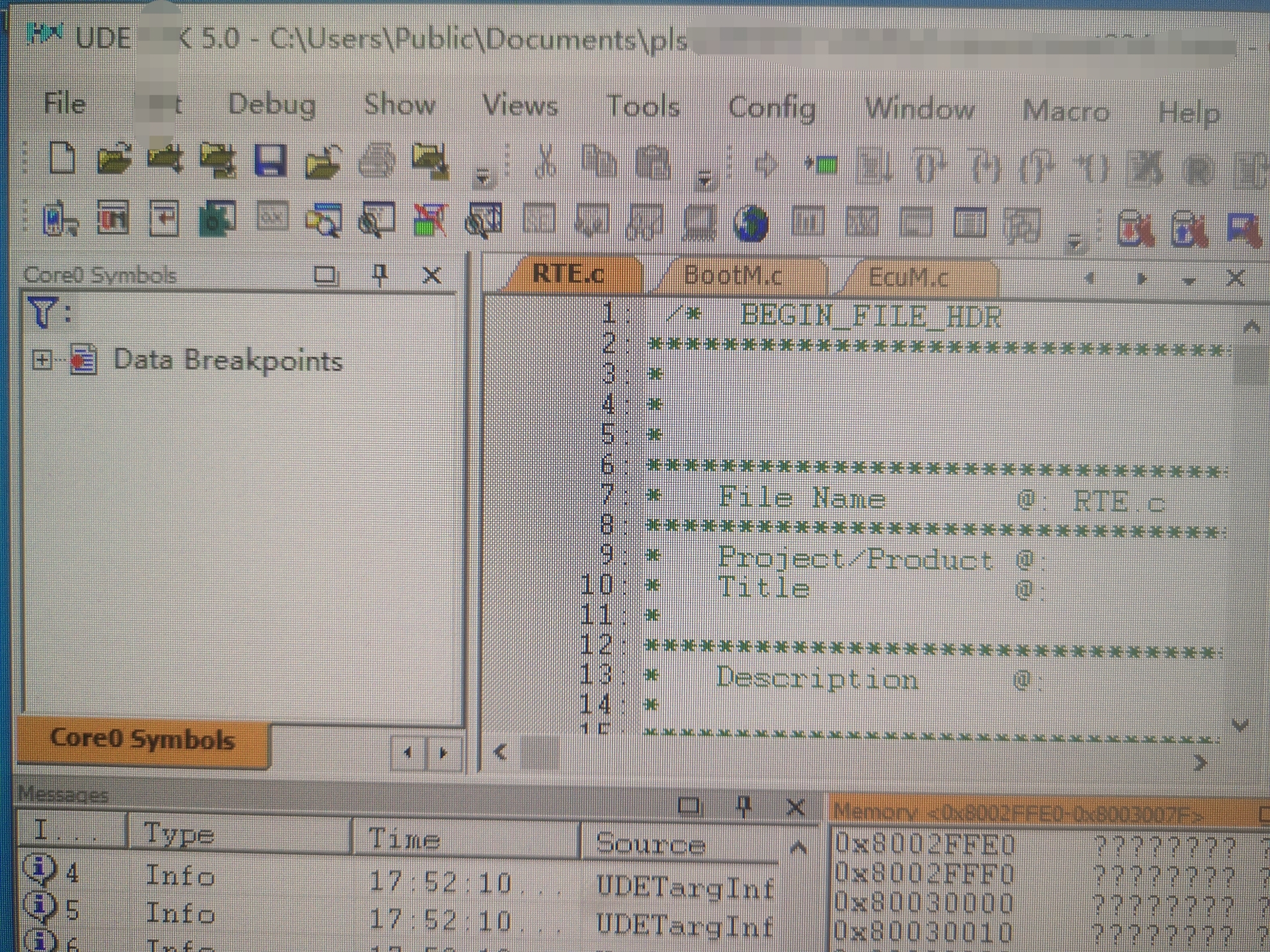
Task: Expand the Data Breakpoints tree node
Action: tap(42, 360)
